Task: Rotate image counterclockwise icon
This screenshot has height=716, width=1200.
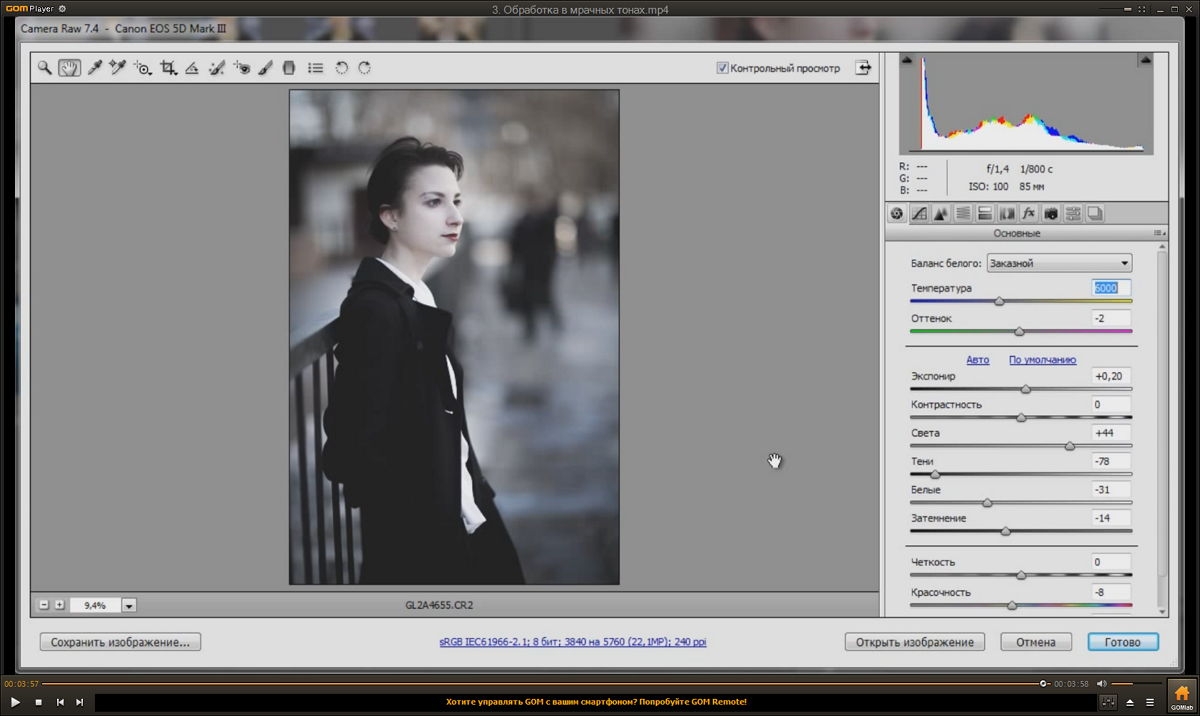Action: pyautogui.click(x=341, y=68)
